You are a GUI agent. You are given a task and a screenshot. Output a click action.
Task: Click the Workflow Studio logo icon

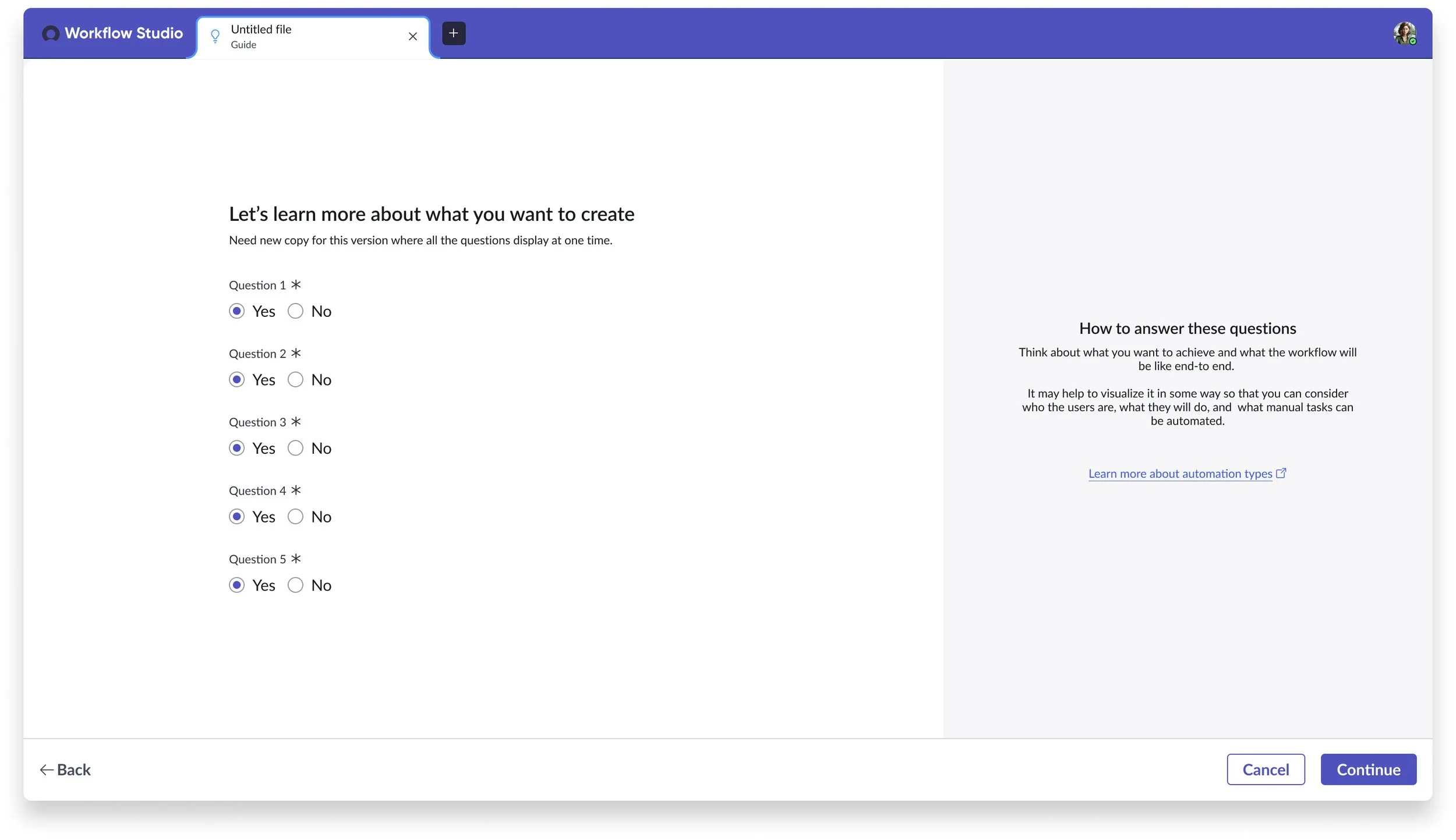[x=51, y=33]
